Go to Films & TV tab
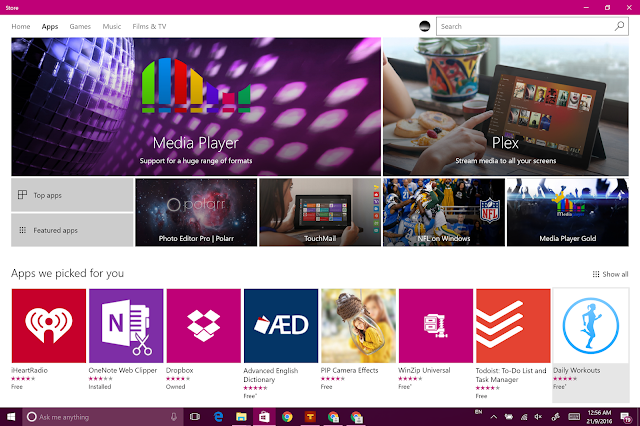The height and width of the screenshot is (426, 640). 149,27
